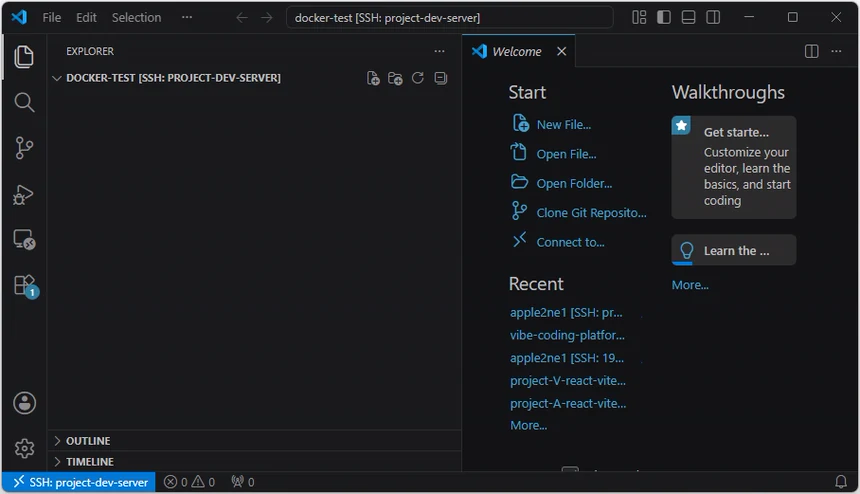The height and width of the screenshot is (494, 860).
Task: Open the Manage gear icon
Action: pos(24,448)
